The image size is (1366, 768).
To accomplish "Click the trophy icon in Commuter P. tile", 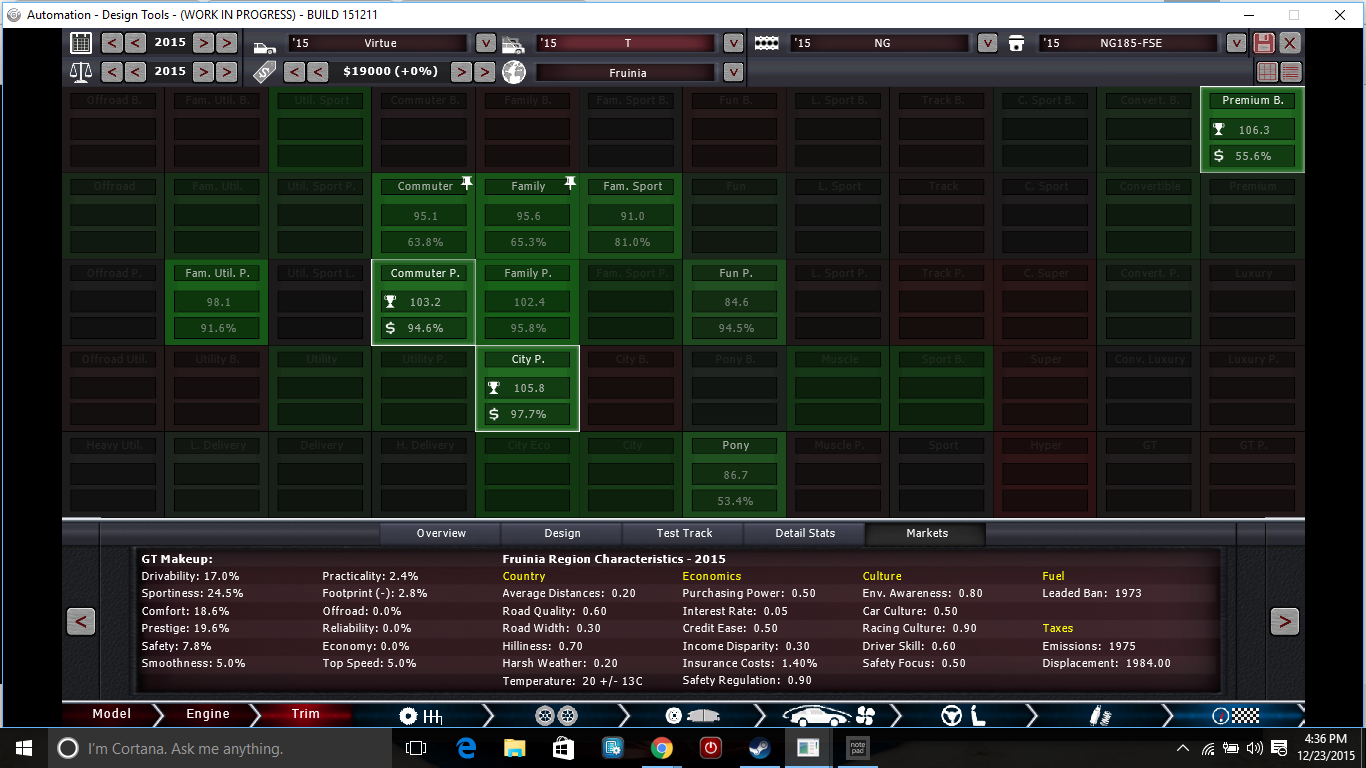I will 390,301.
